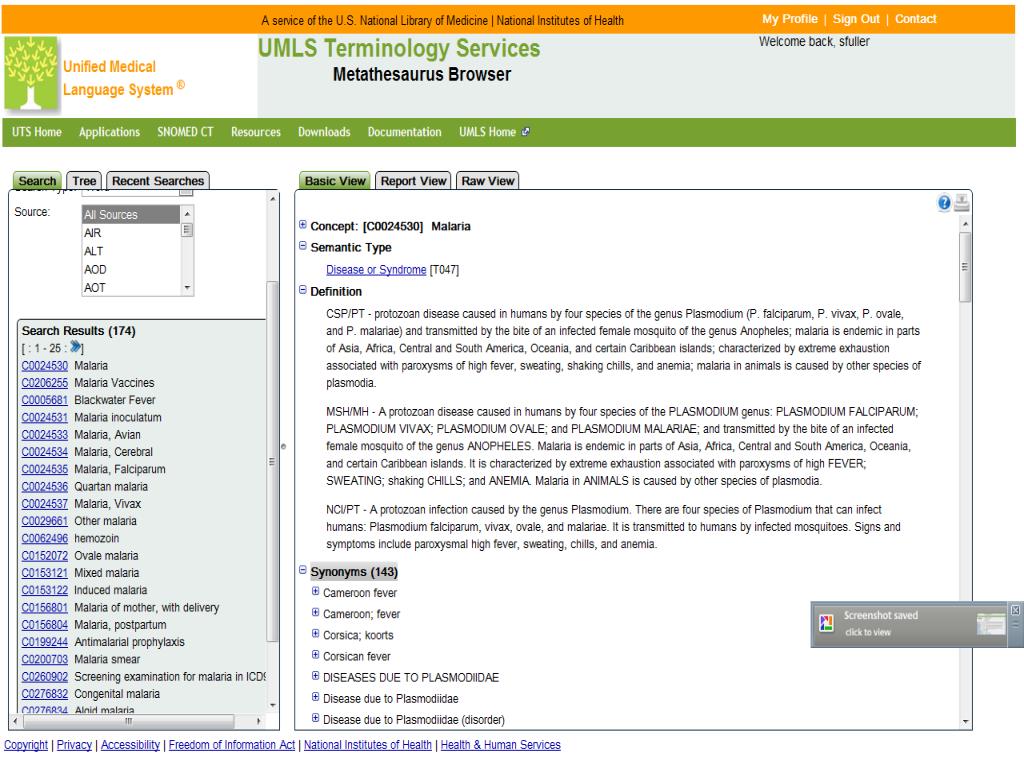
Task: Open Downloads menu
Action: (325, 132)
